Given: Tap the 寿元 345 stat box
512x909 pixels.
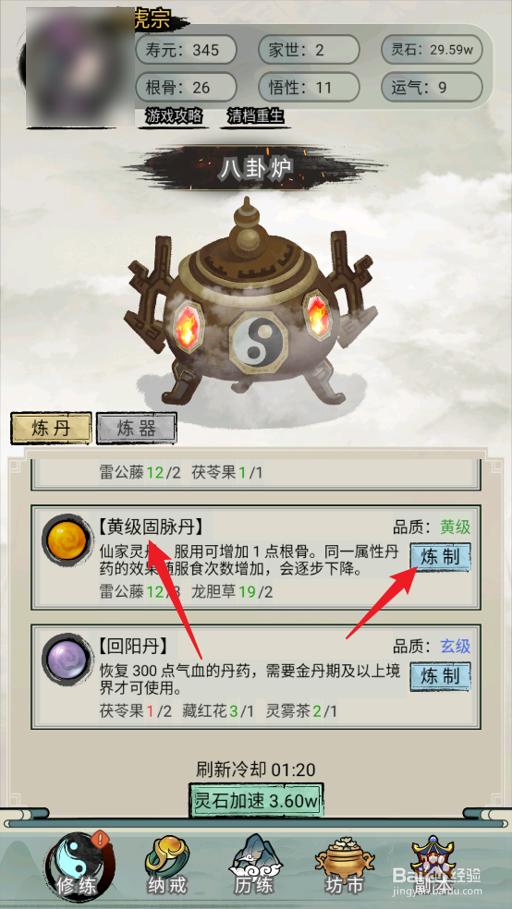Looking at the screenshot, I should click(x=186, y=49).
